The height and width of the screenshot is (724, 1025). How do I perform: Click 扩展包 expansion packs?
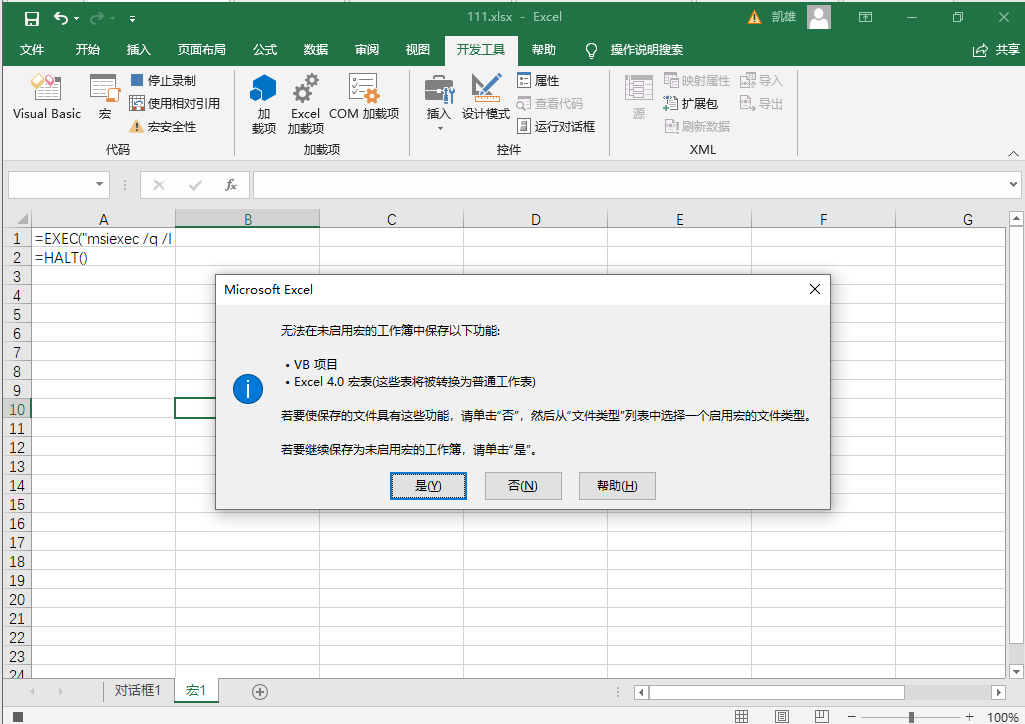pos(690,103)
